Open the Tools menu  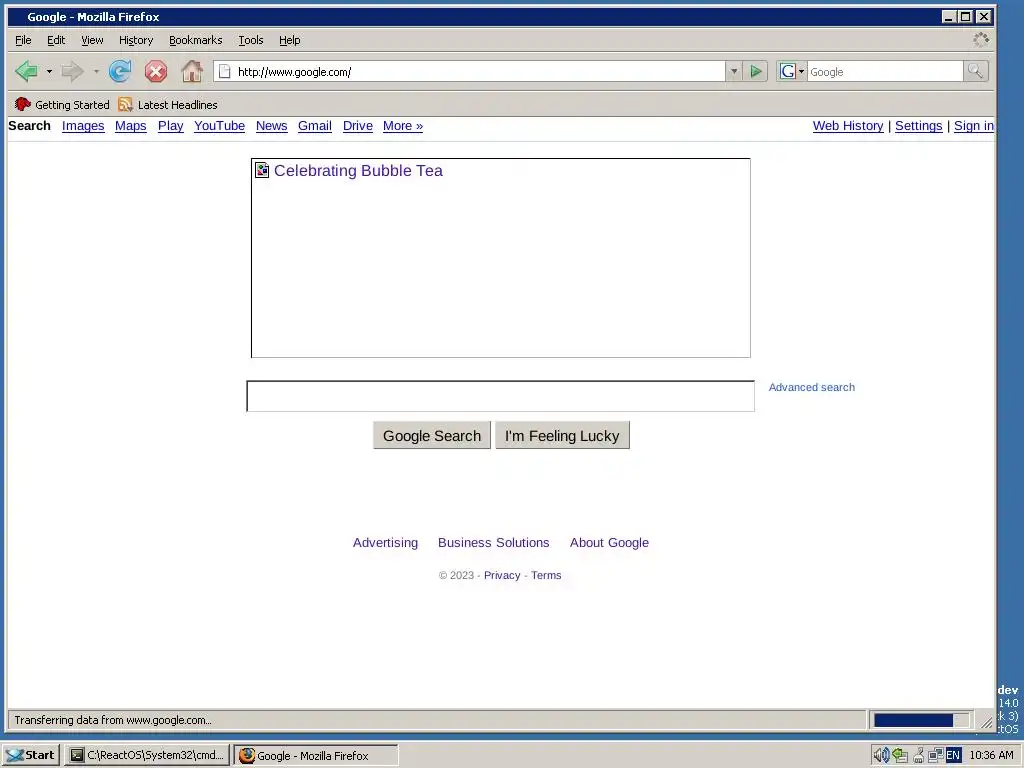tap(251, 40)
